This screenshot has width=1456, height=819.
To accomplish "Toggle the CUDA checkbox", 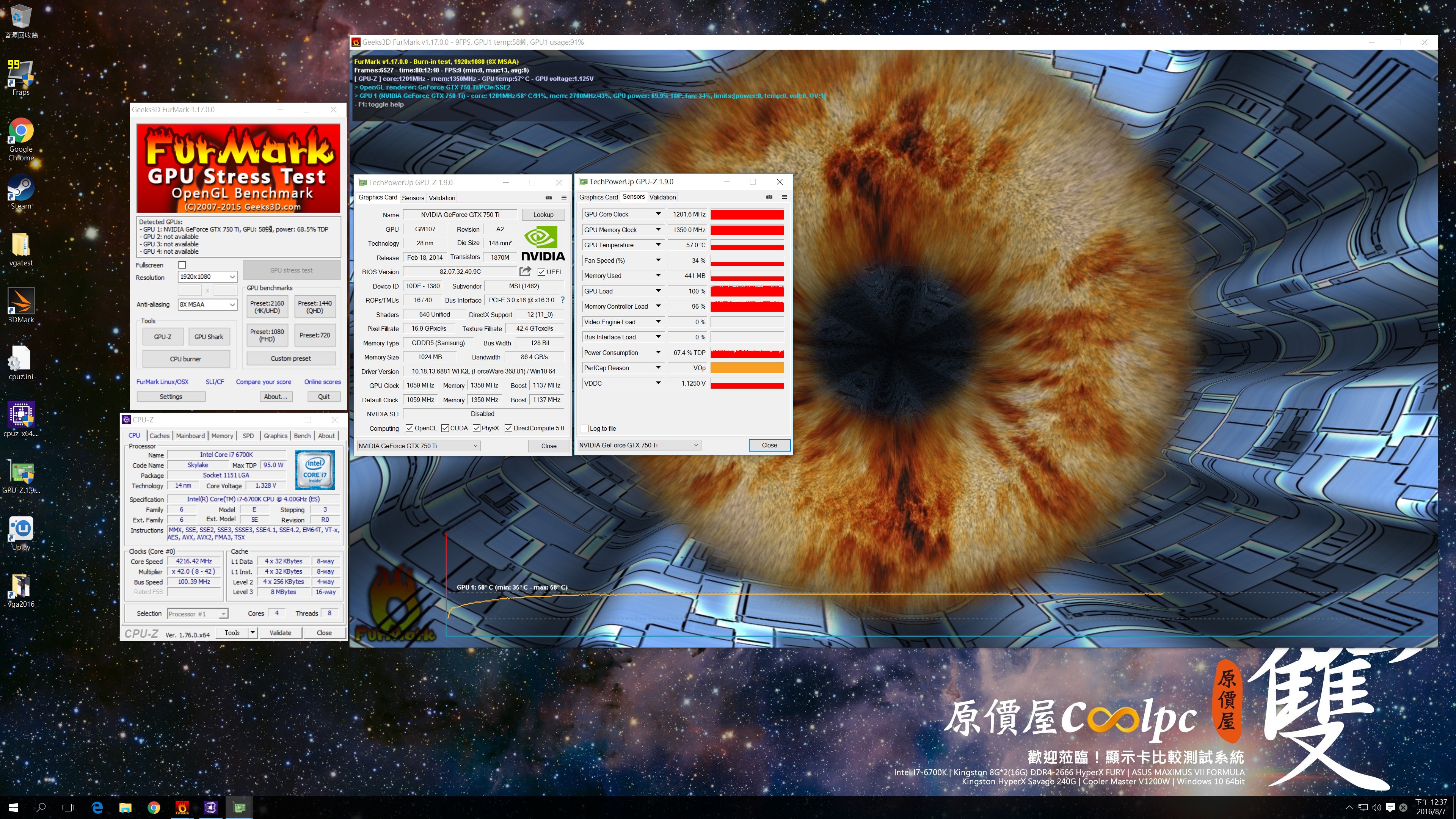I will [x=445, y=428].
